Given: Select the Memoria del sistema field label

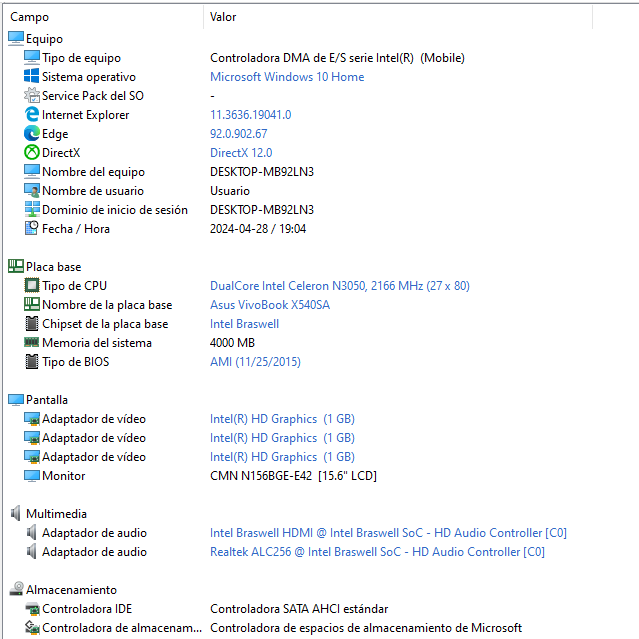Looking at the screenshot, I should pos(97,343).
